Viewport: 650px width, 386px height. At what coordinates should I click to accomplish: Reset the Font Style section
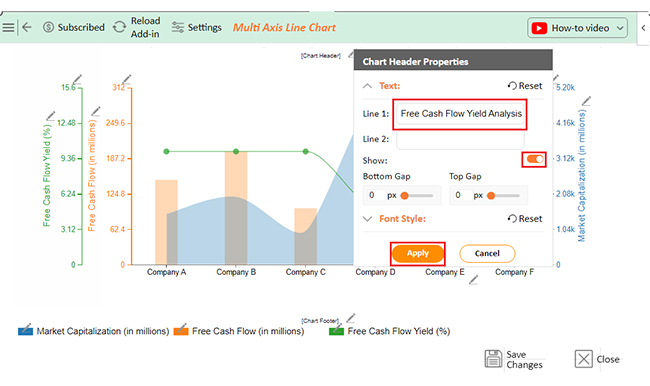coord(525,219)
